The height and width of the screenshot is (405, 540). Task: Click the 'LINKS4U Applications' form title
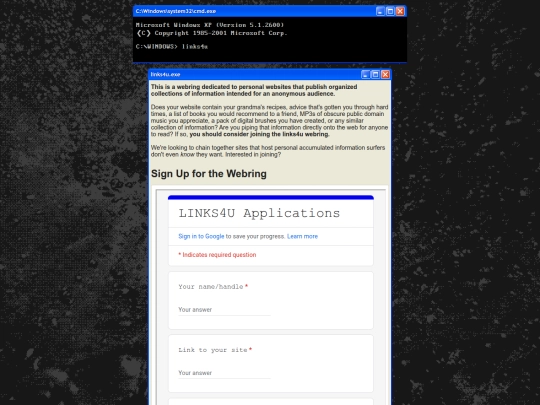point(259,213)
